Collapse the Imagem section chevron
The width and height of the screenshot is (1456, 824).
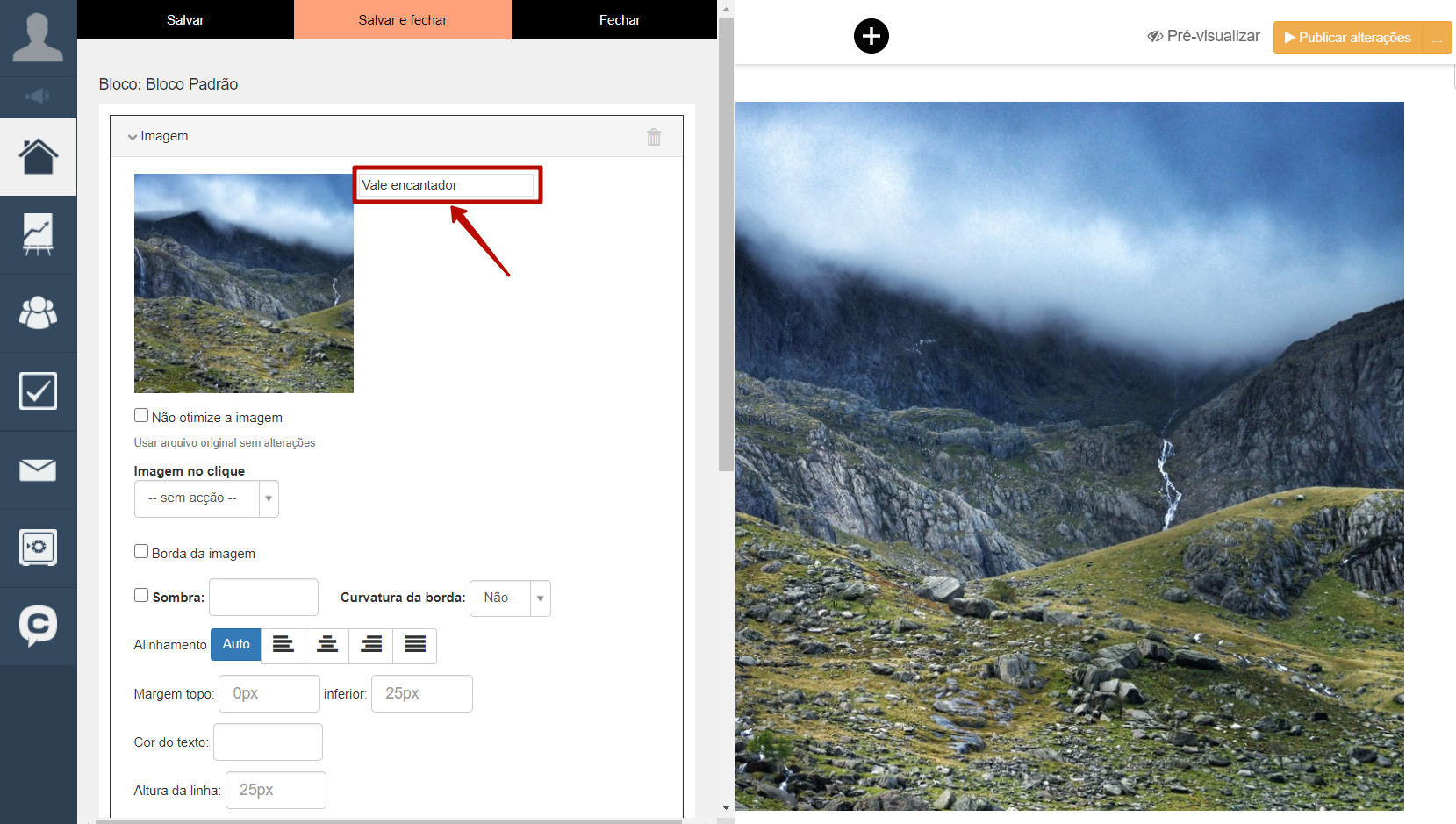[x=133, y=137]
